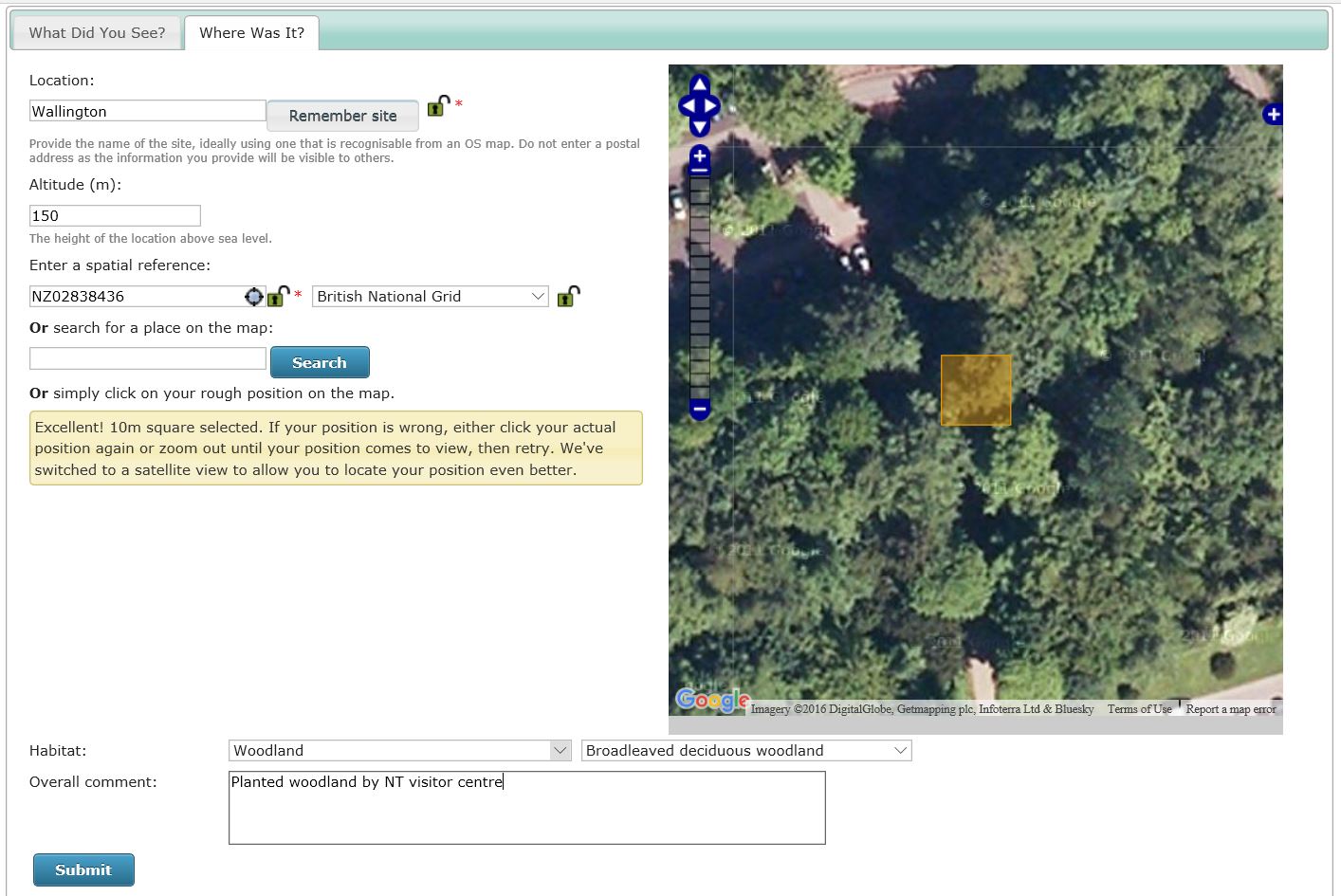This screenshot has width=1341, height=896.
Task: Zoom out with the map minus button
Action: tap(699, 411)
